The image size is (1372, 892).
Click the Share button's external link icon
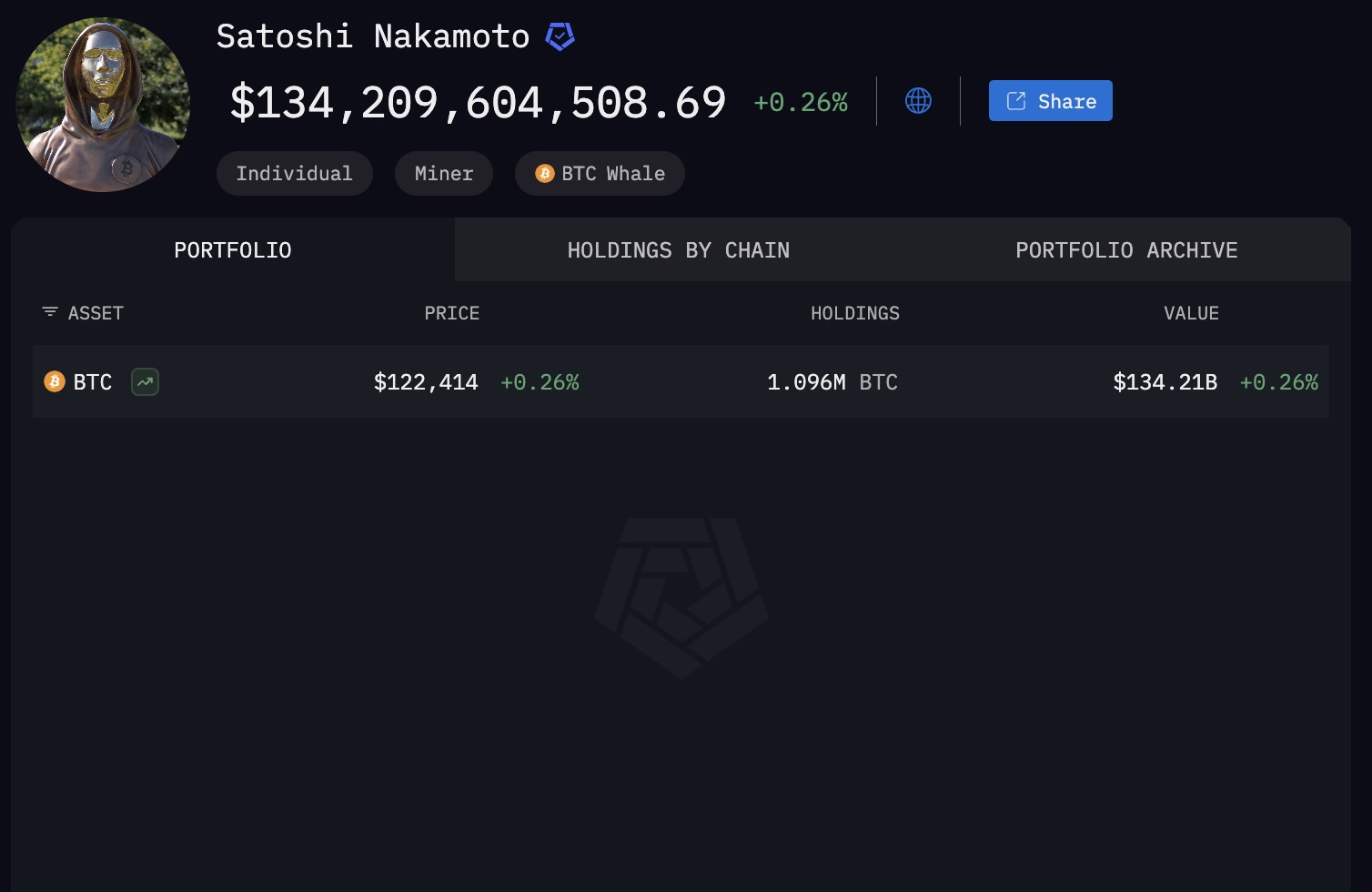[x=1015, y=101]
